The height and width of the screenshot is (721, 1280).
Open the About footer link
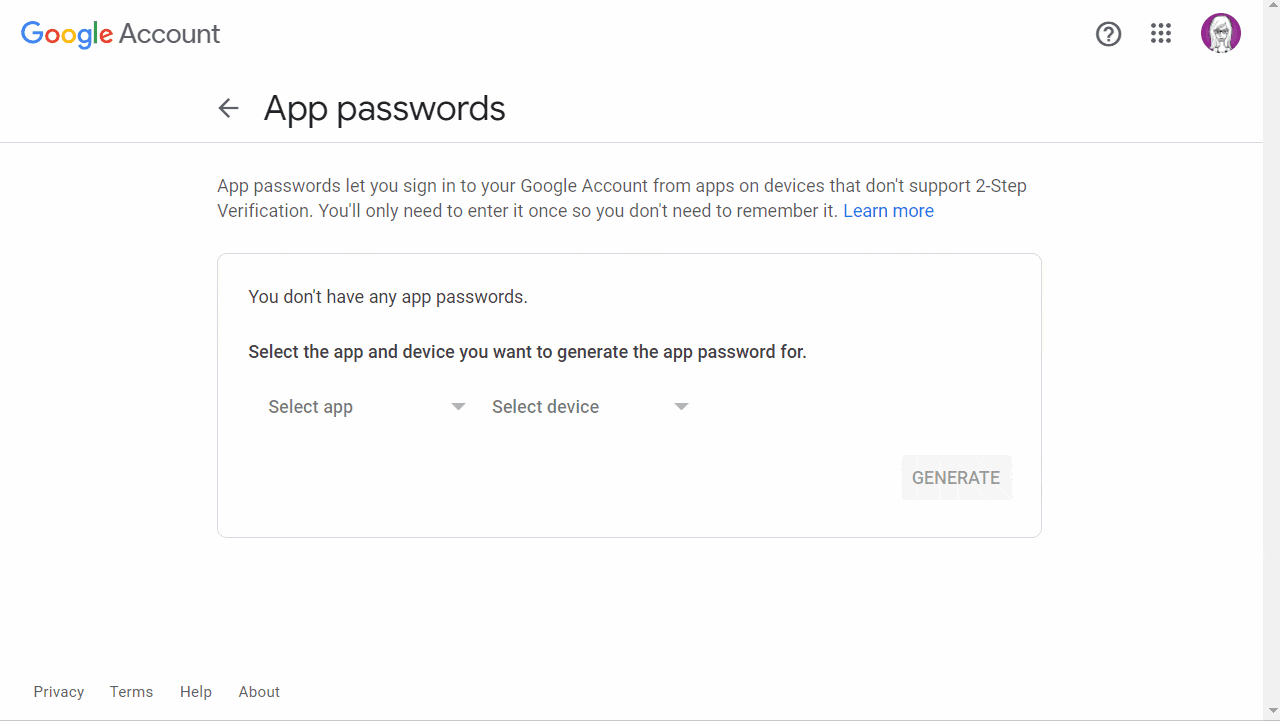(x=259, y=692)
